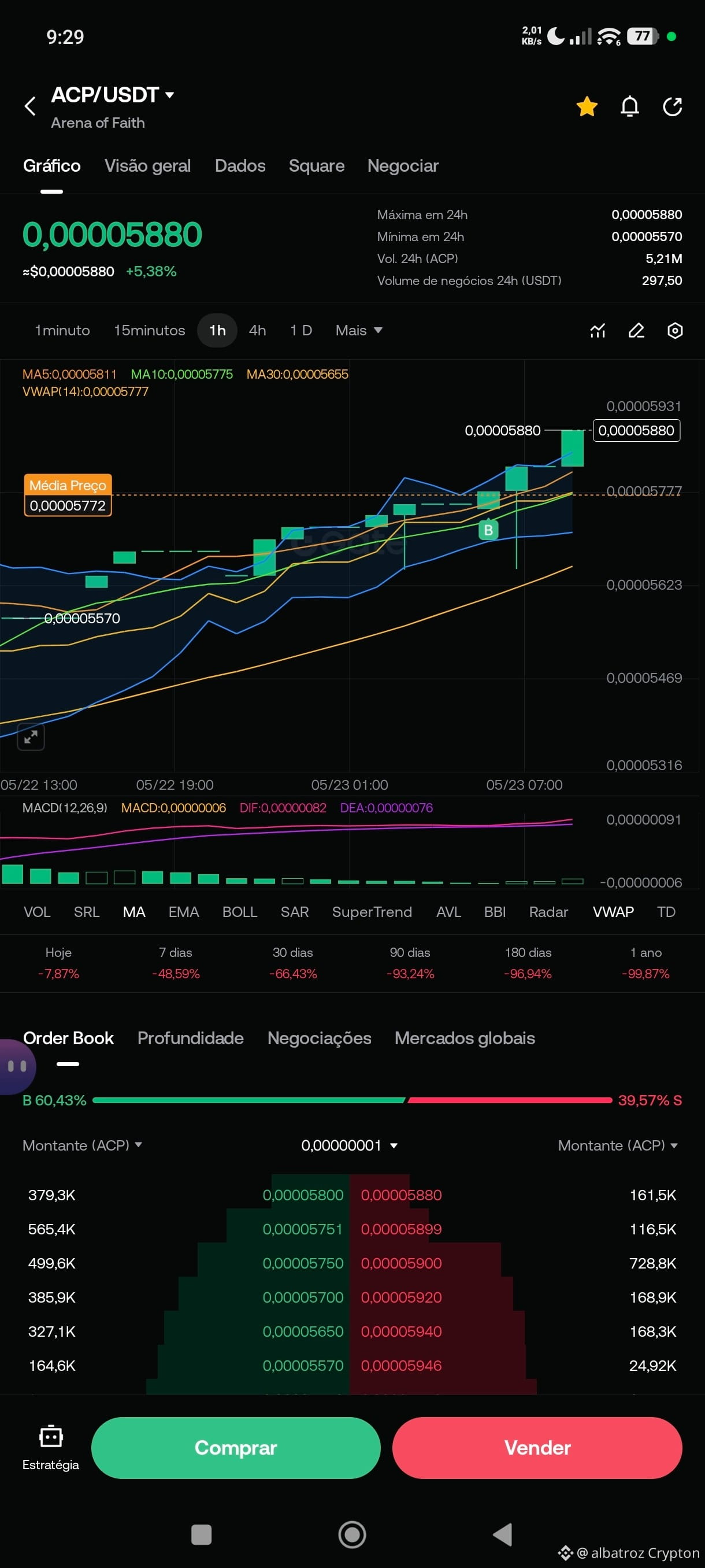
Task: Toggle AVL indicator
Action: (x=448, y=912)
